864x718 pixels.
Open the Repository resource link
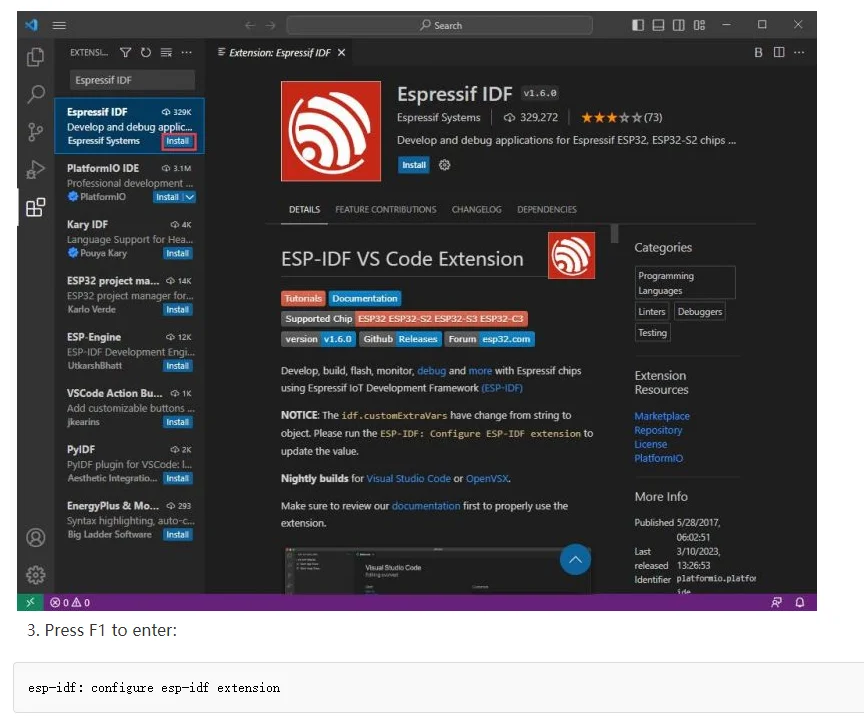(658, 430)
